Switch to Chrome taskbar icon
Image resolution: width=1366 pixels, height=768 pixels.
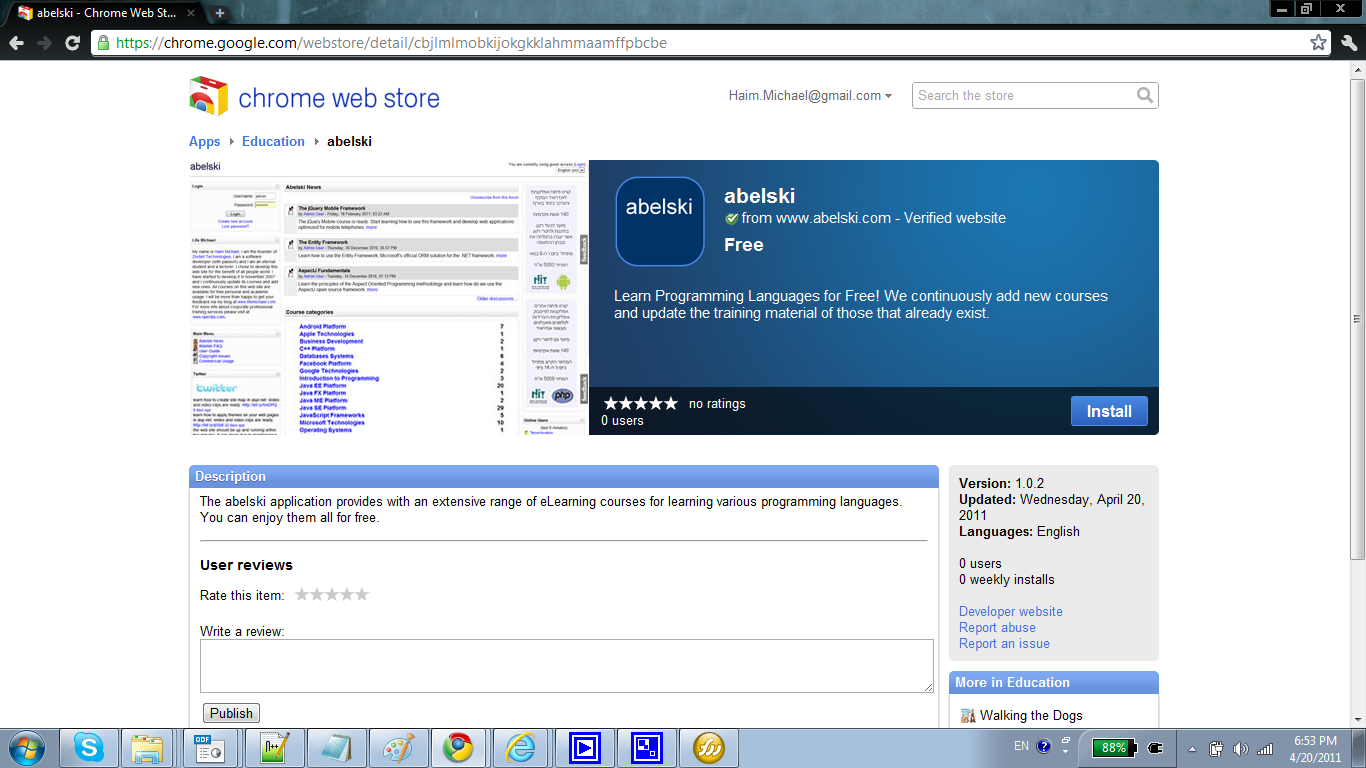459,747
